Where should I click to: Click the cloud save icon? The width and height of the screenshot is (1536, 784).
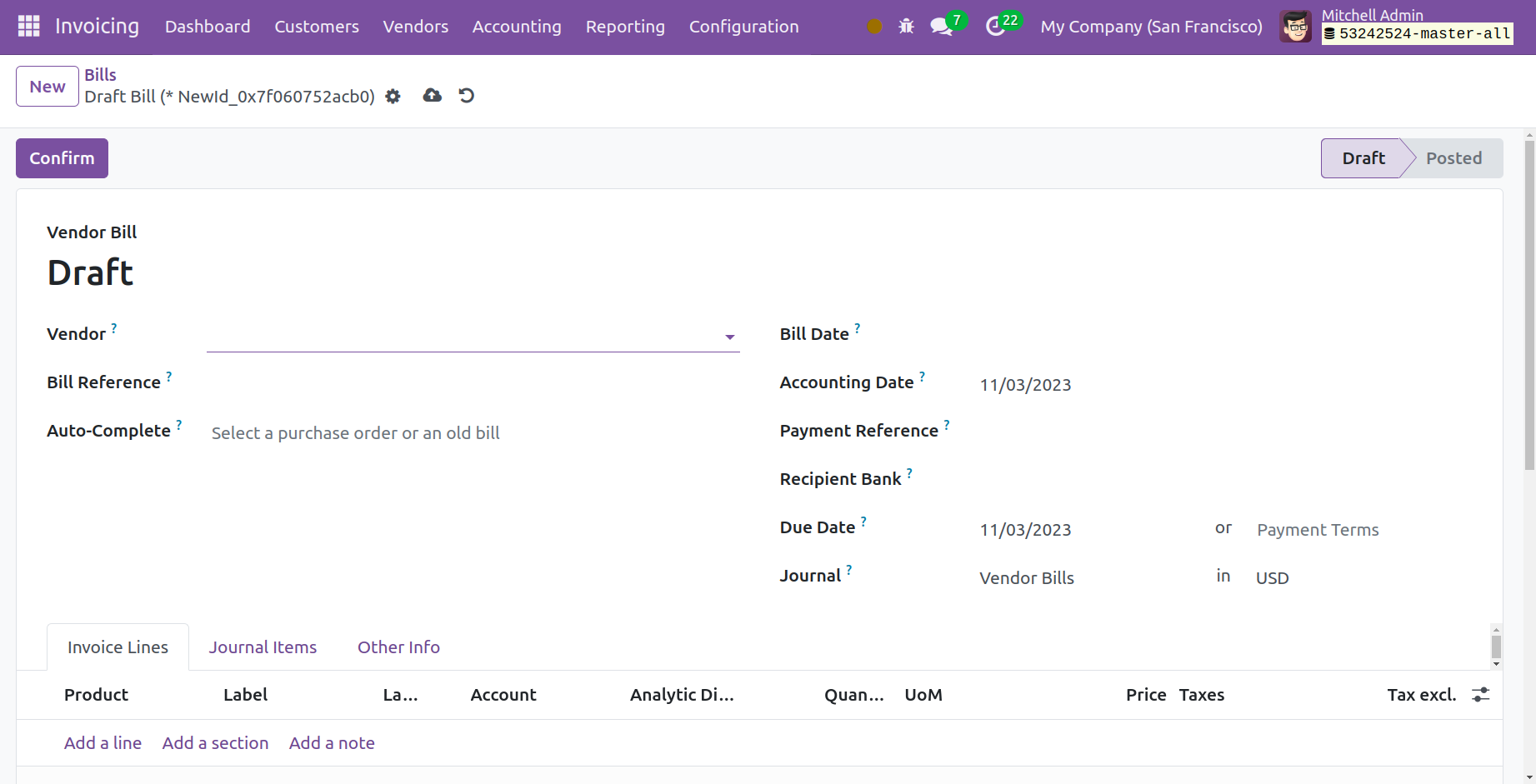432,96
